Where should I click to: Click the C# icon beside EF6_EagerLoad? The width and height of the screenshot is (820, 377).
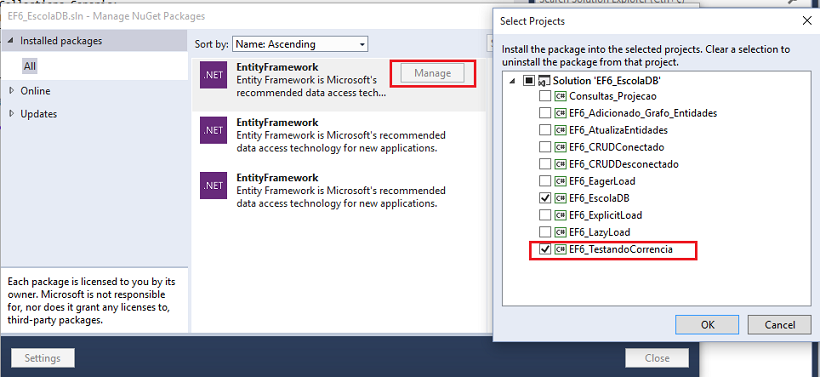(561, 181)
